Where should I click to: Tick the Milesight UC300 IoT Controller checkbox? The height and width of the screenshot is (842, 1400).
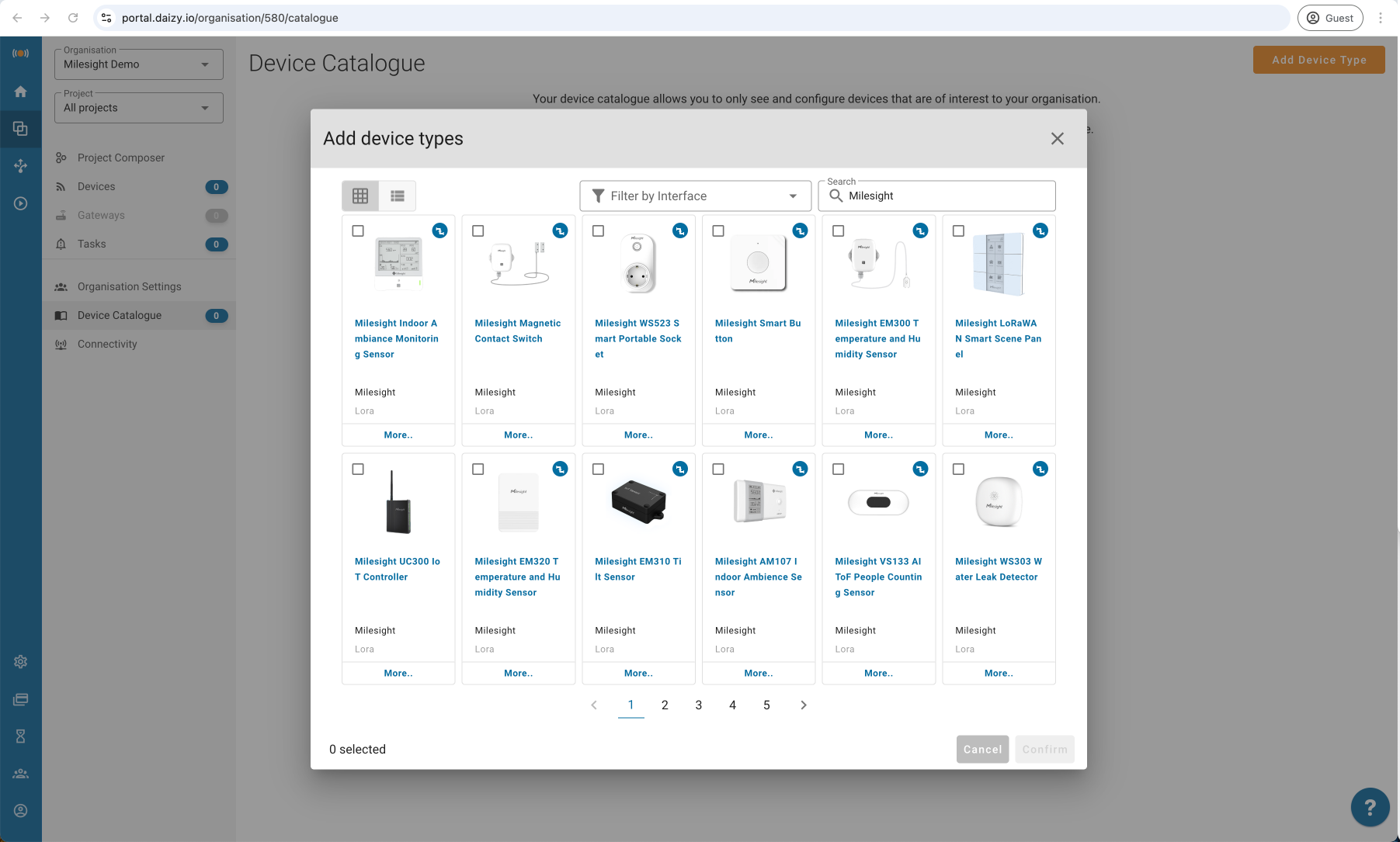tap(358, 469)
